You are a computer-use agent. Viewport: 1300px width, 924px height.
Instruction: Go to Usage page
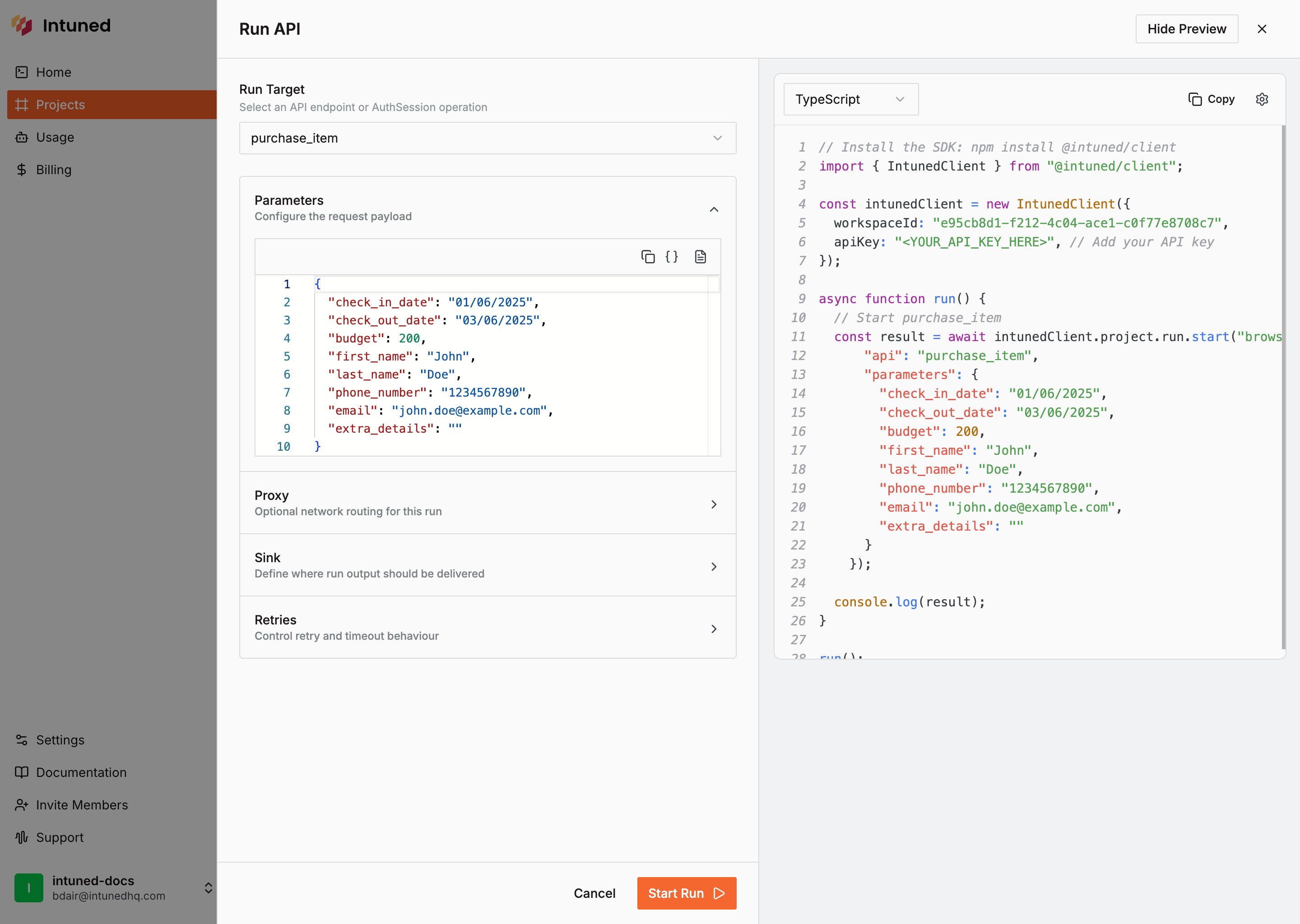point(111,137)
